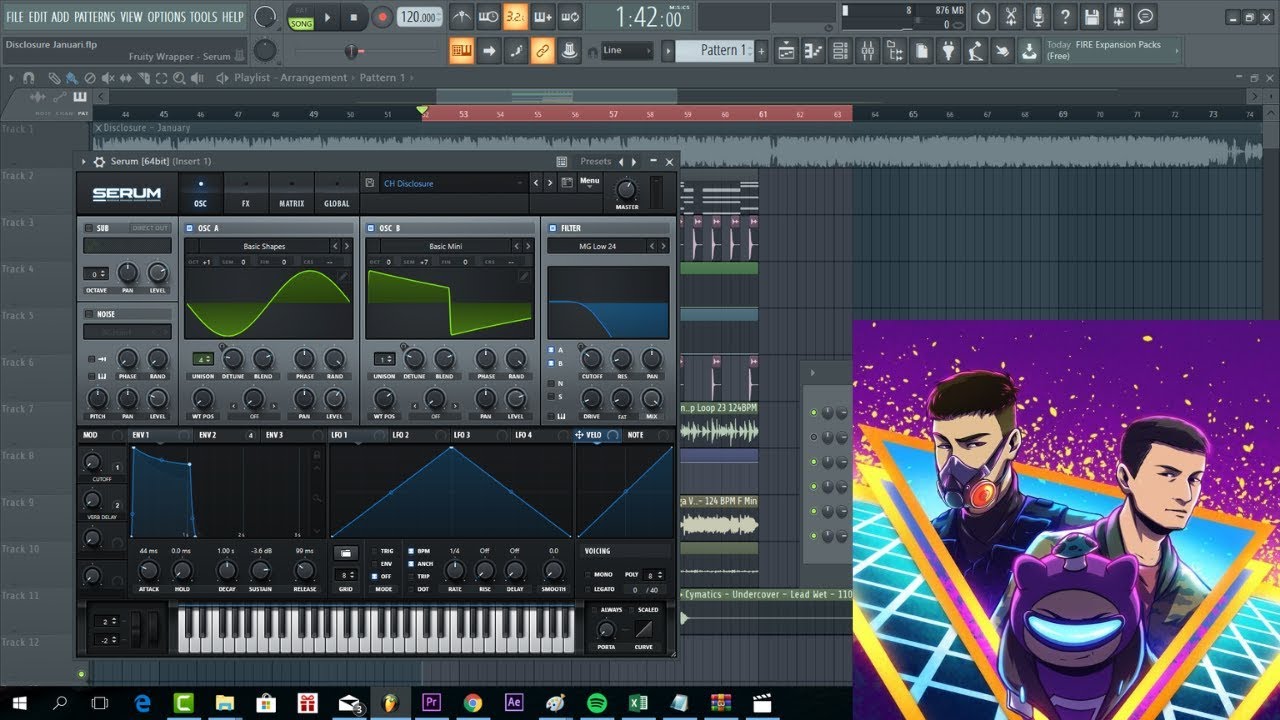Go to next Serum preset arrow
The image size is (1280, 720).
550,183
